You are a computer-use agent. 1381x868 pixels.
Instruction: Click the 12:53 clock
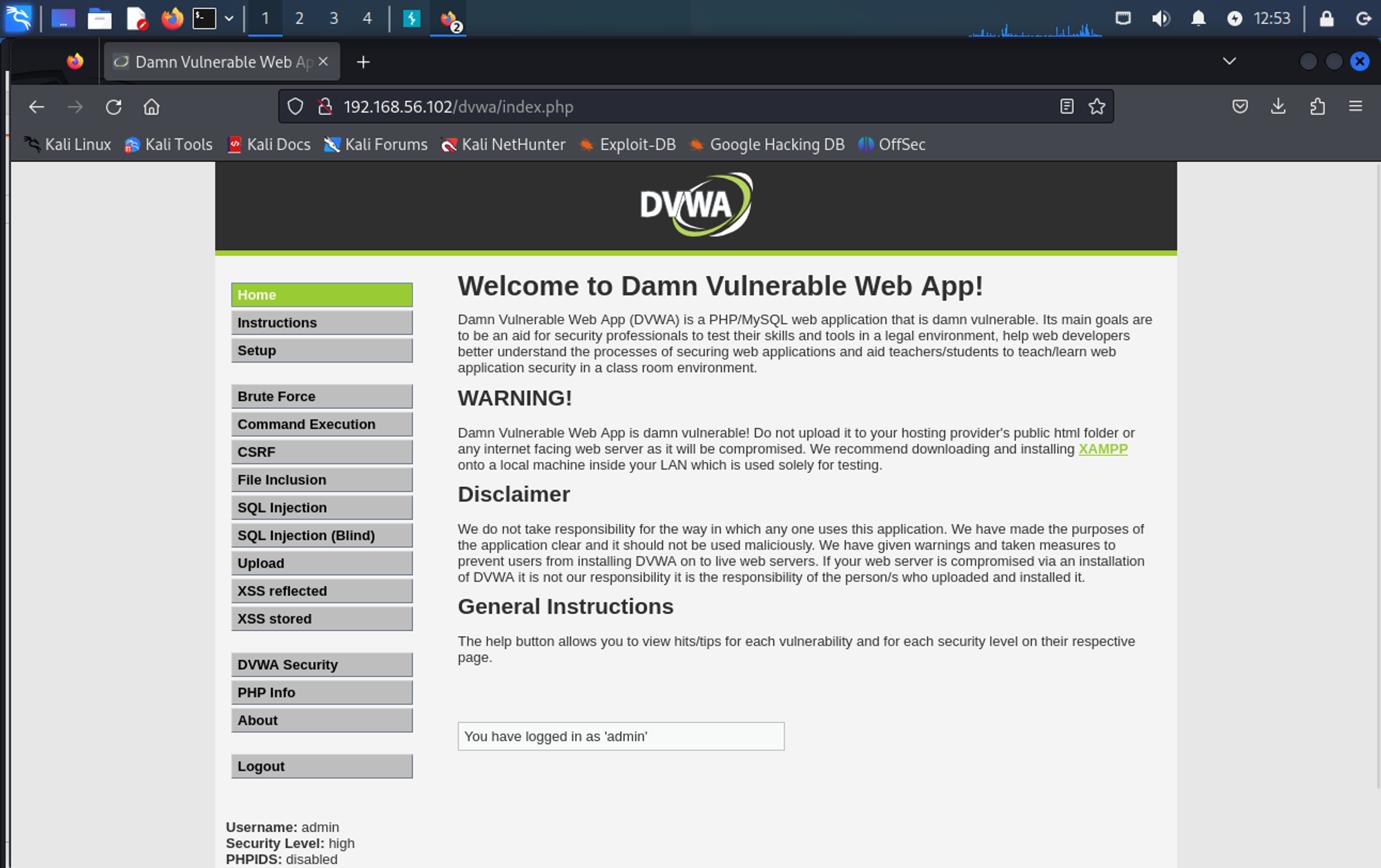click(x=1272, y=18)
